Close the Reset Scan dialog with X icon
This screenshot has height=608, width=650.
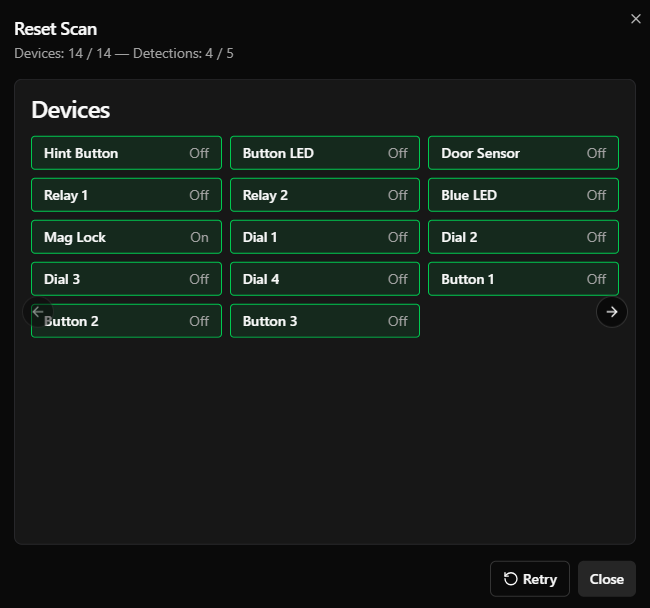point(635,19)
